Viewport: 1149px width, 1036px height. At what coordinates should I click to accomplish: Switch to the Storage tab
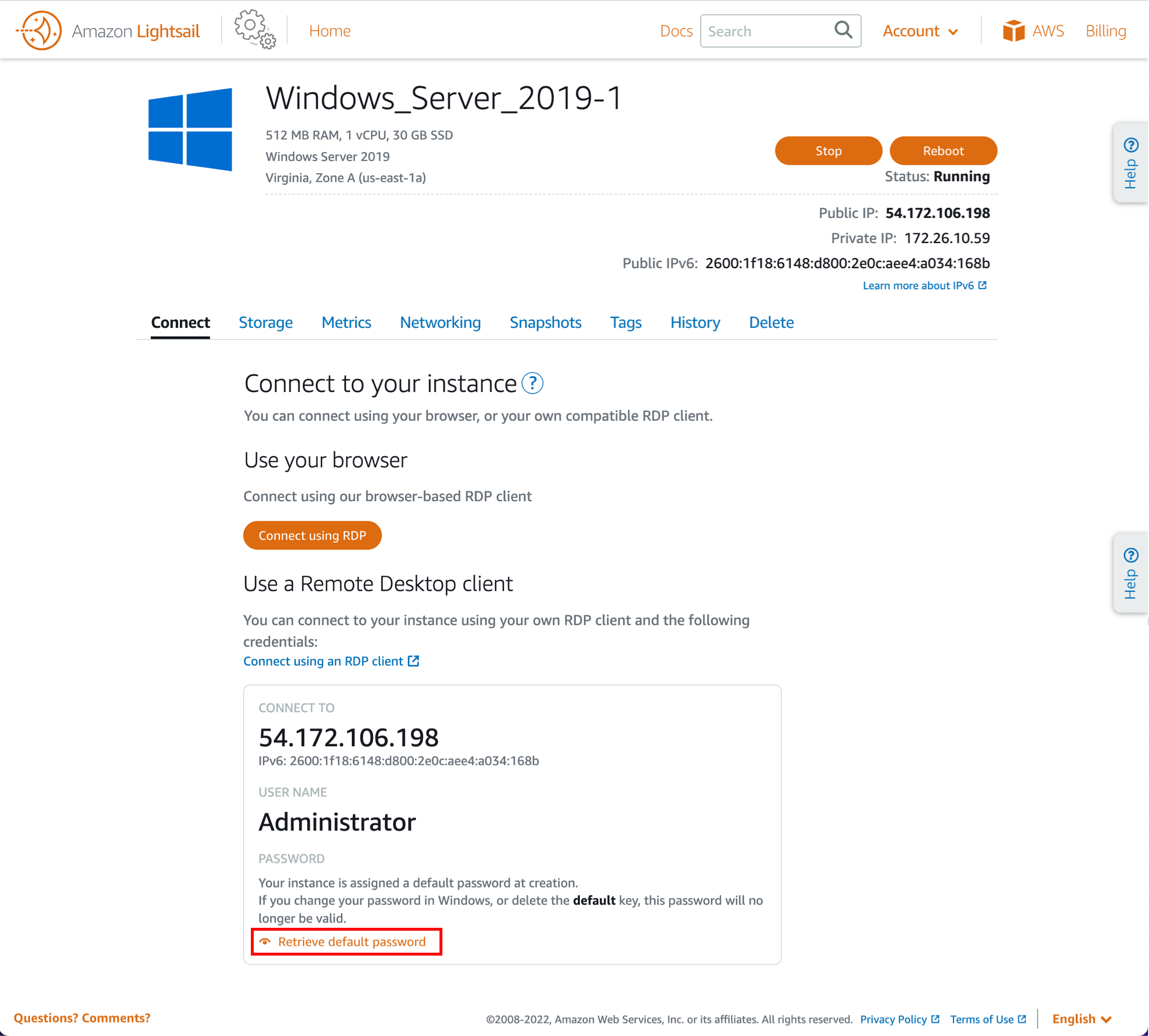tap(266, 322)
